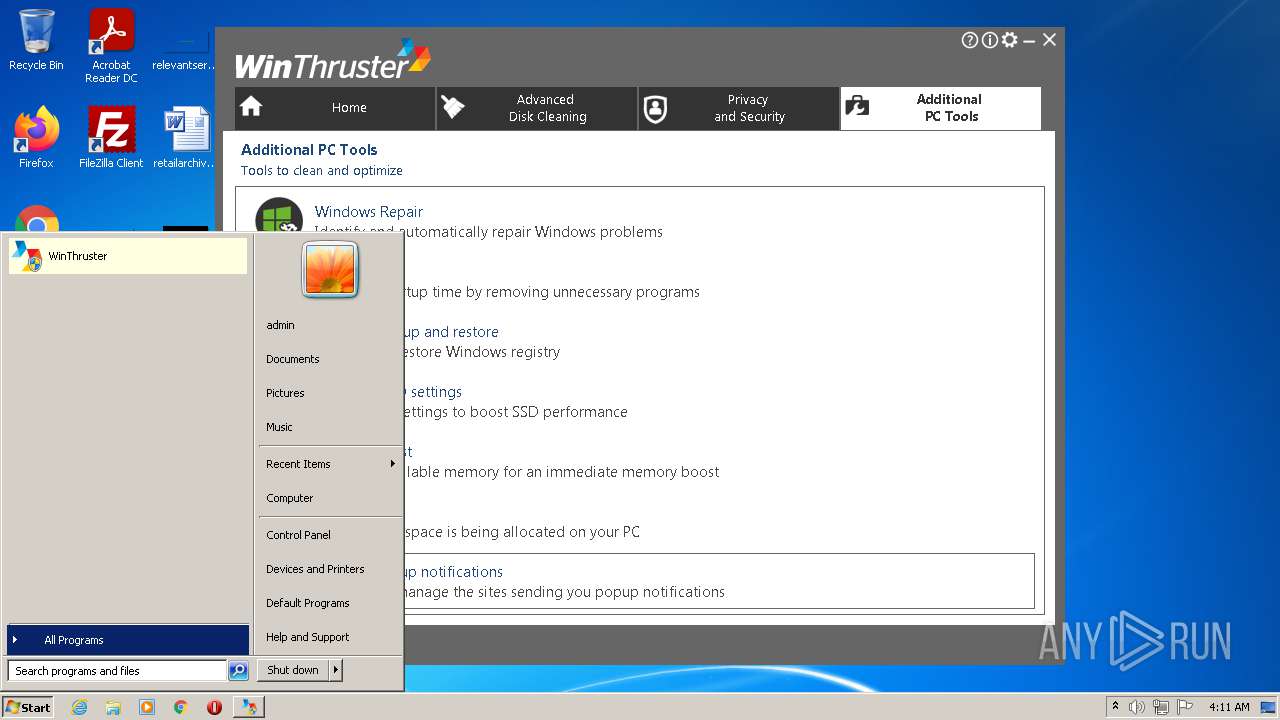
Task: Open the Windows Repair tool link
Action: pos(368,212)
